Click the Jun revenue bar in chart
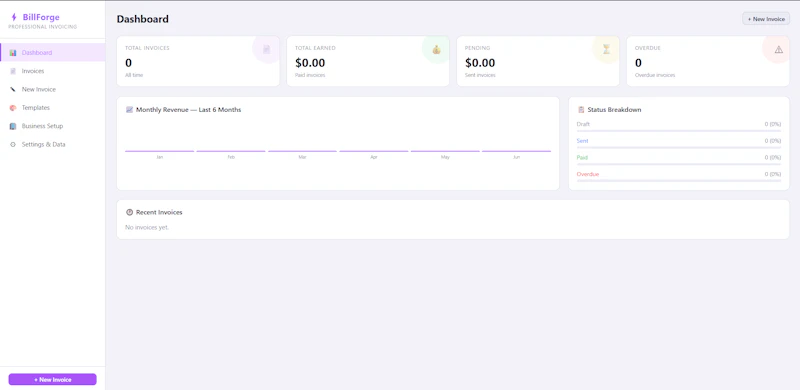 pyautogui.click(x=516, y=151)
